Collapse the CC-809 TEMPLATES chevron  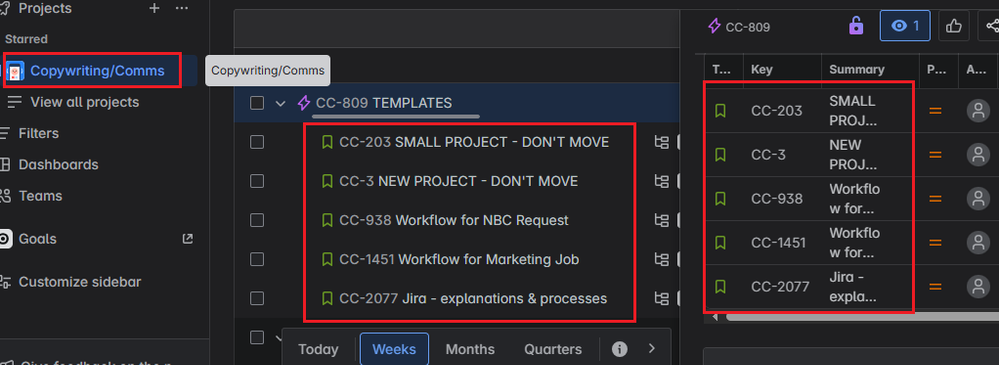[280, 103]
